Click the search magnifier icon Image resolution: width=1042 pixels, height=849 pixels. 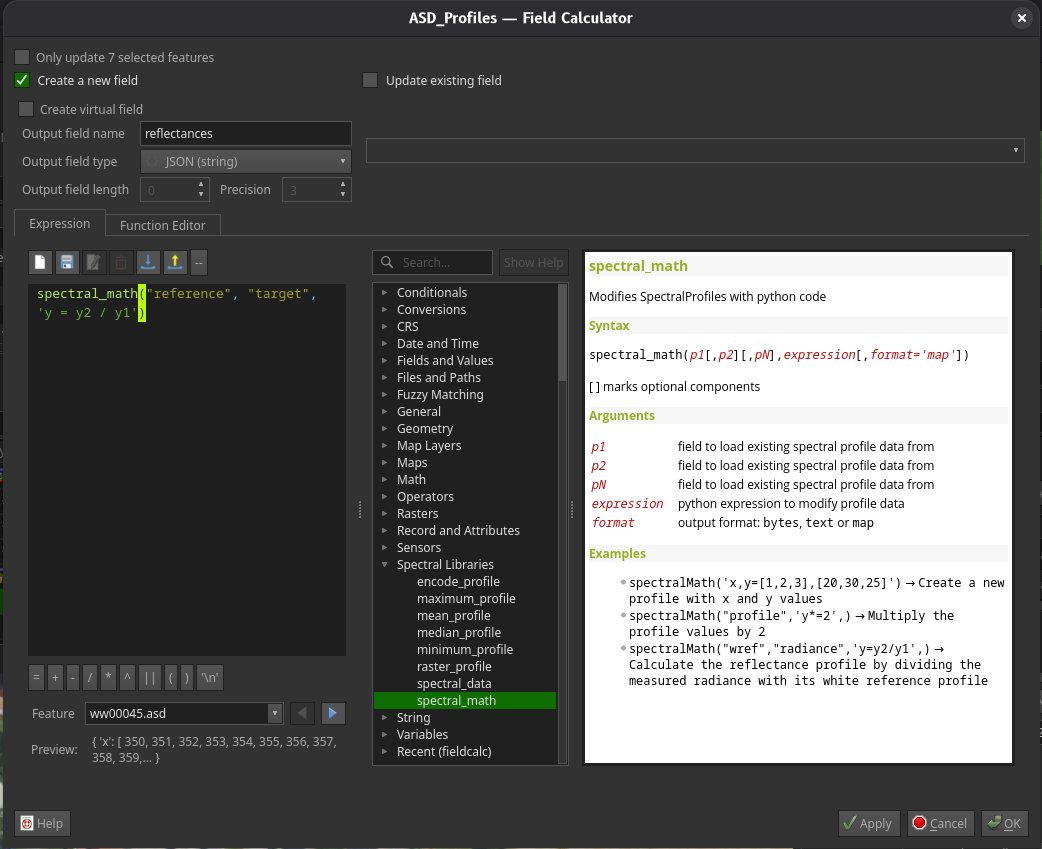387,262
